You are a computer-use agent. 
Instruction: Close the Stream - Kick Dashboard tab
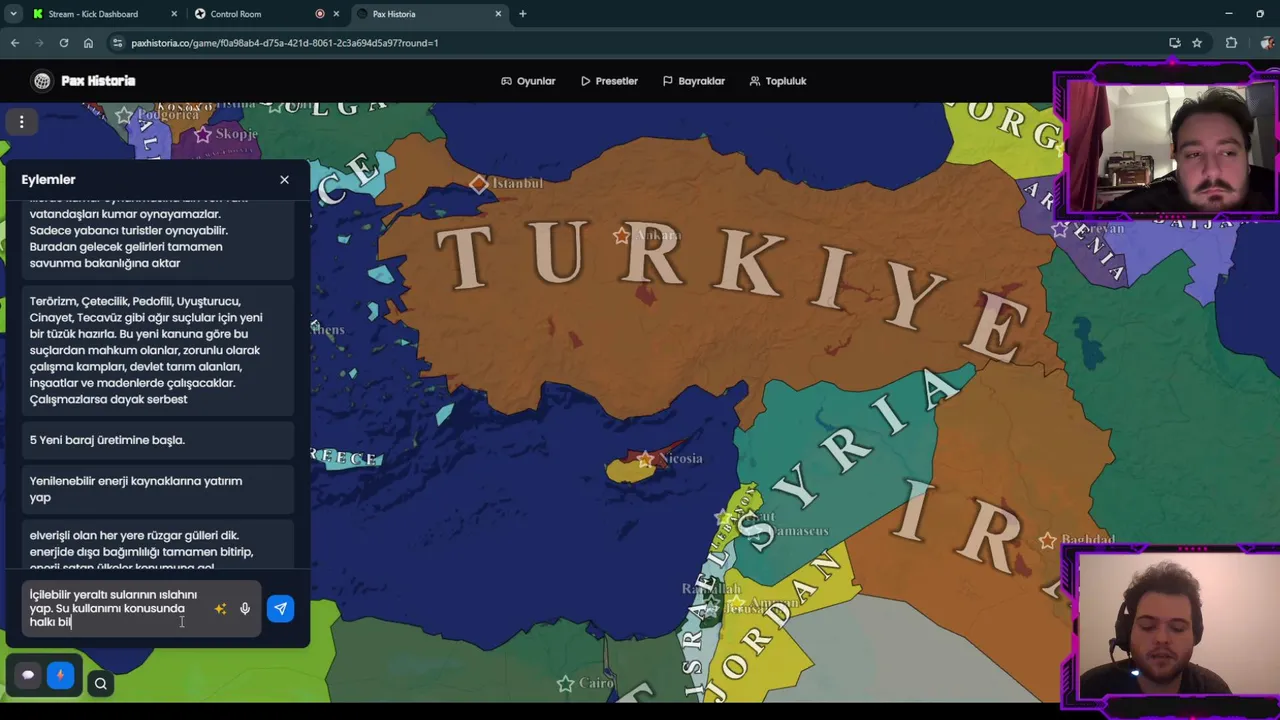[x=174, y=14]
